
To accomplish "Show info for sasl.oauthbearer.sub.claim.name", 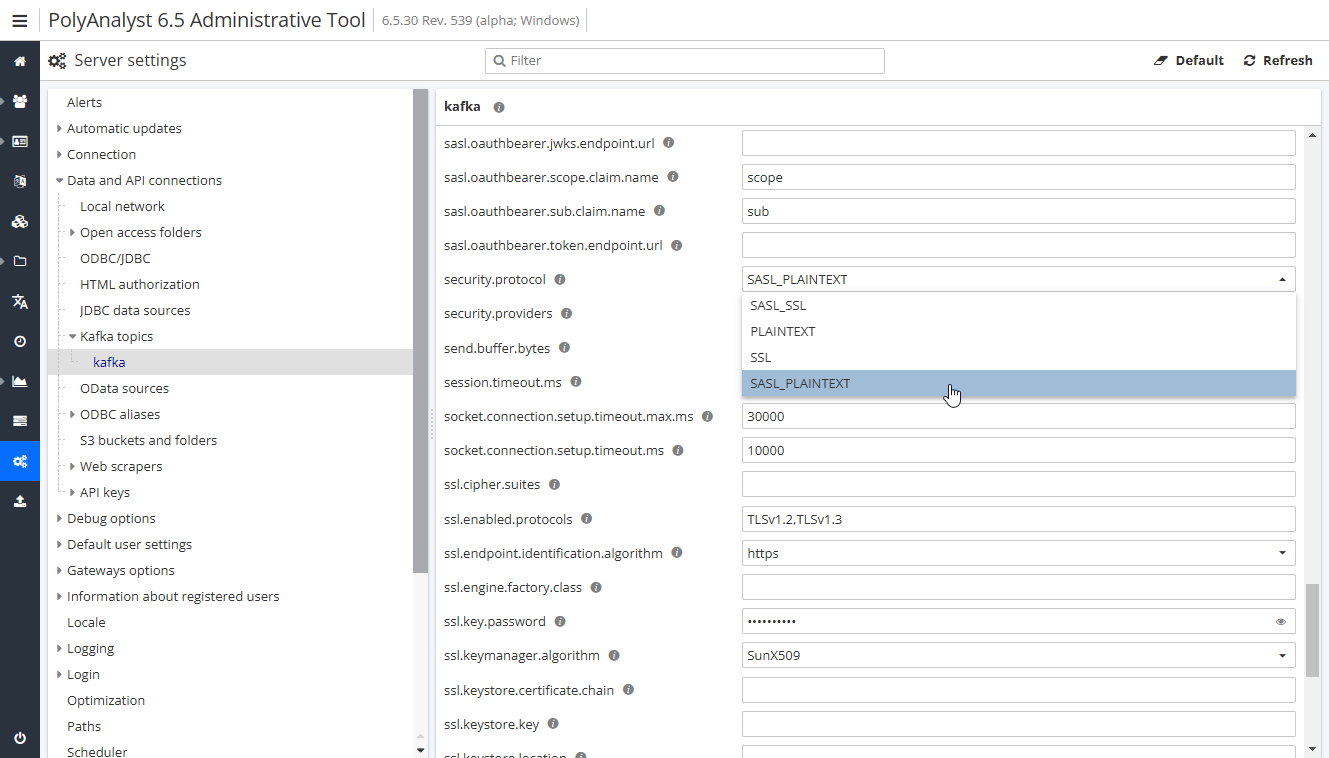I will (659, 211).
